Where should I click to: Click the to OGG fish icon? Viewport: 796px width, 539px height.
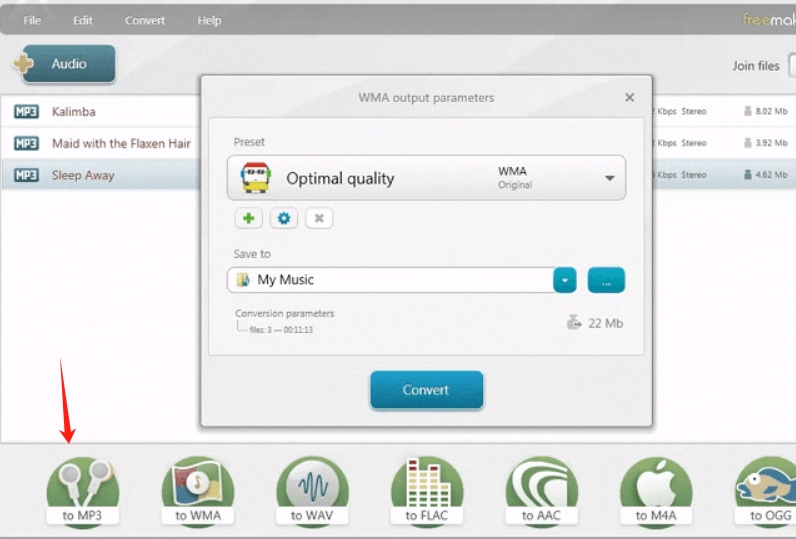(x=767, y=491)
